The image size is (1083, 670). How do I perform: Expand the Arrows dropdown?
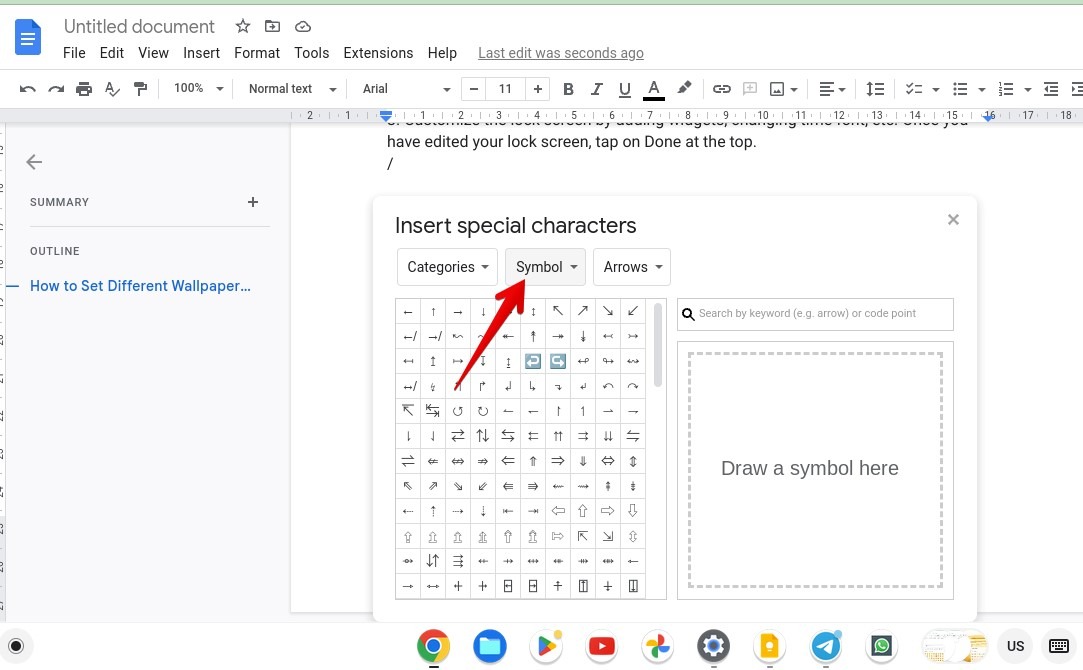(x=631, y=267)
